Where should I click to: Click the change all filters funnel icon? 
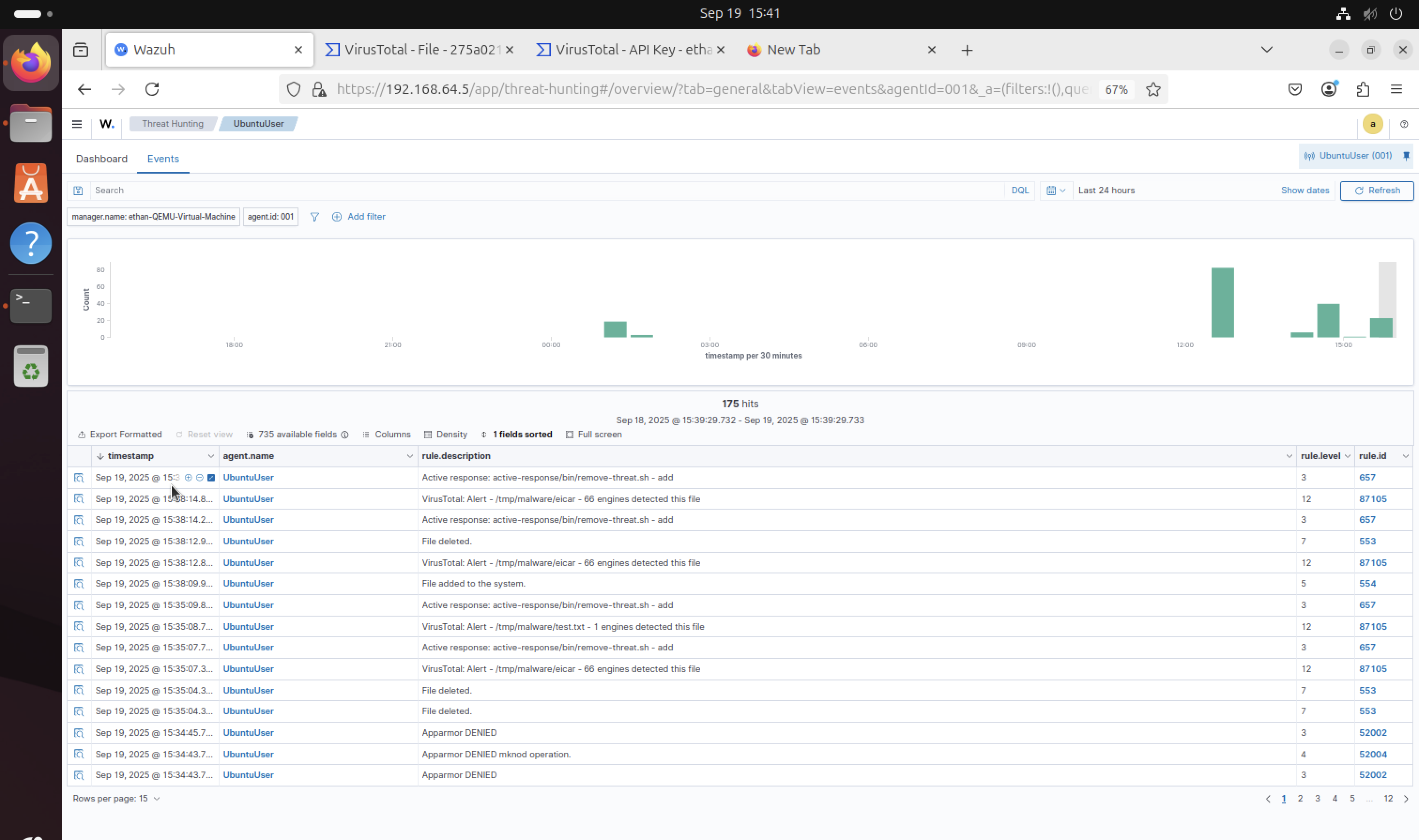click(315, 217)
